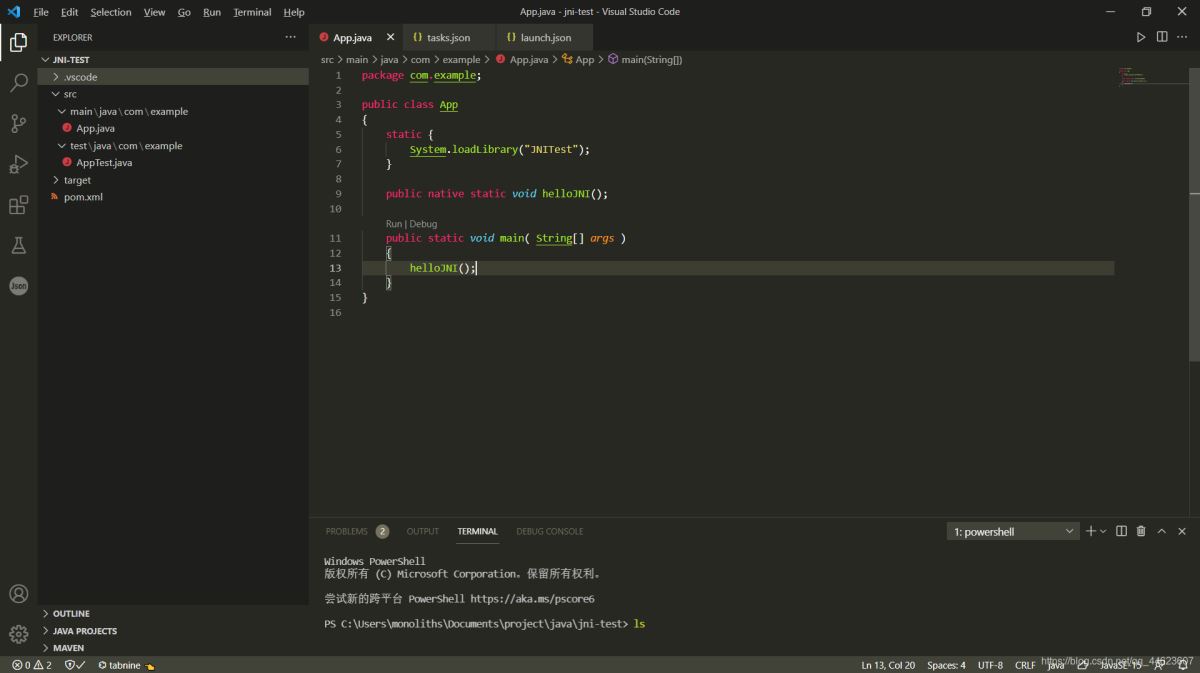Open the powershell terminal selector dropdown
Screen dimensions: 1200x673
(1013, 531)
